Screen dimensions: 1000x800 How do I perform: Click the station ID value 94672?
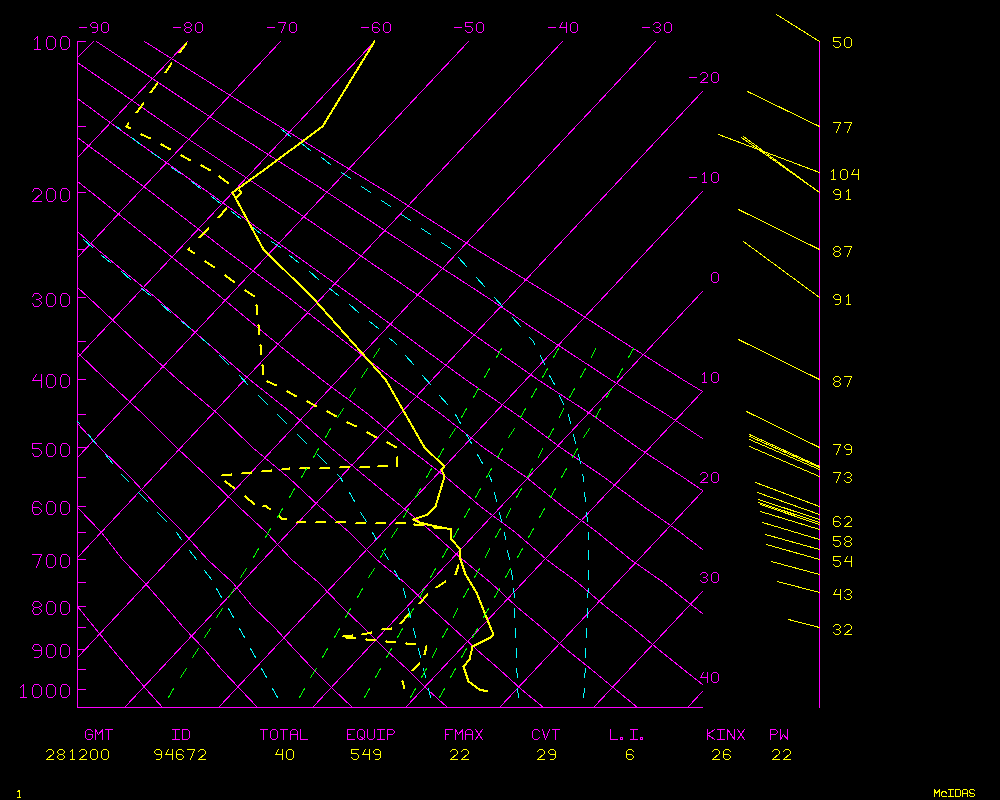[180, 755]
